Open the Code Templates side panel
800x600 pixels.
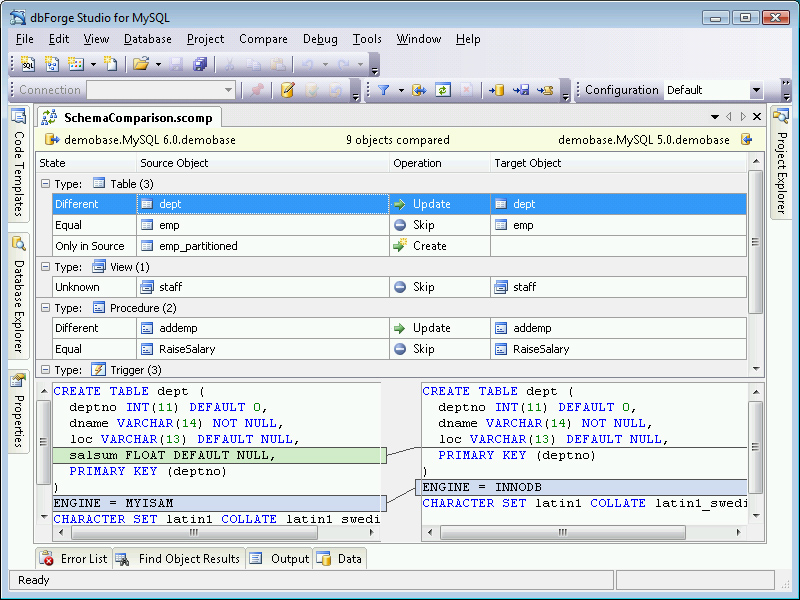pyautogui.click(x=18, y=163)
